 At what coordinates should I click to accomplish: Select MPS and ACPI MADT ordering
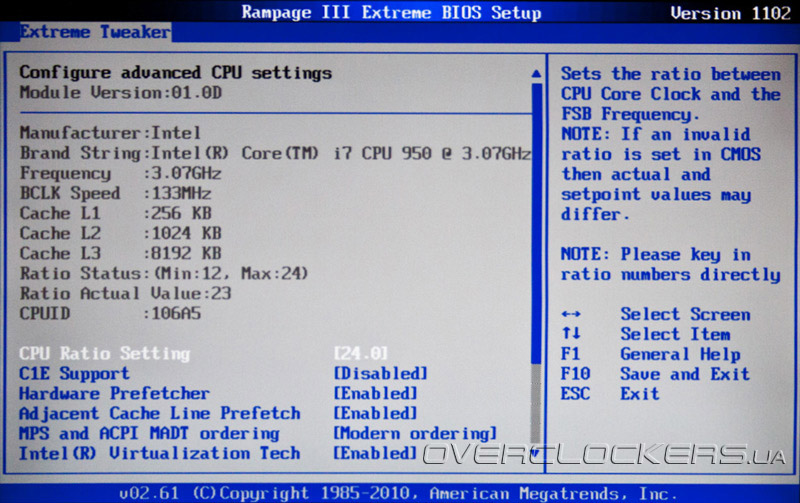149,434
